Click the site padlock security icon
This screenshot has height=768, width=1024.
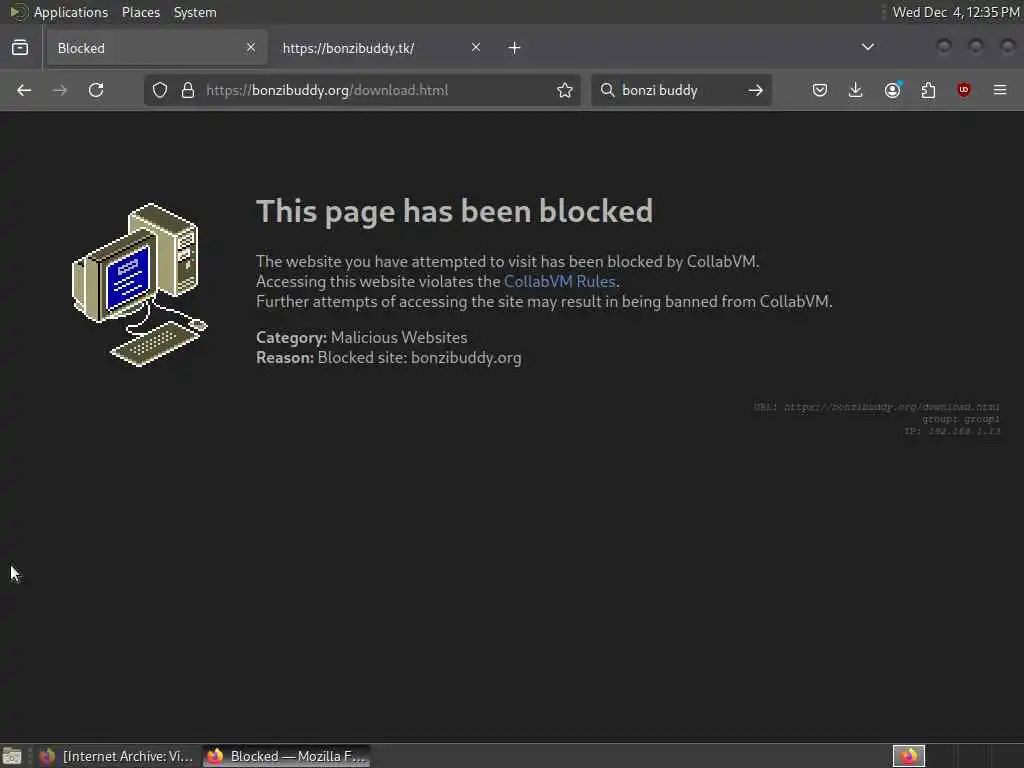point(188,90)
